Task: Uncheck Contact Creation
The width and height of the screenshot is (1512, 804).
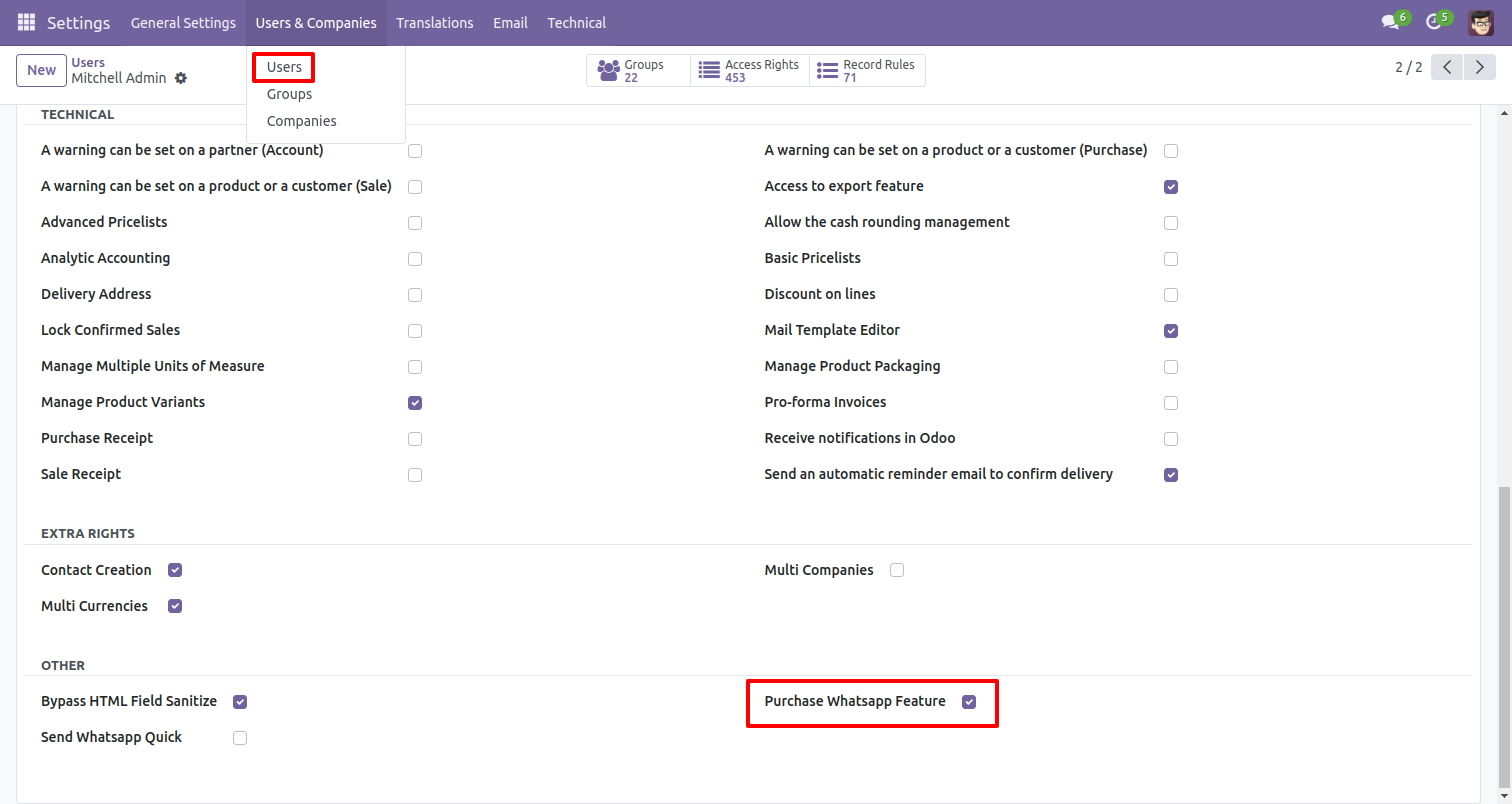Action: [175, 570]
